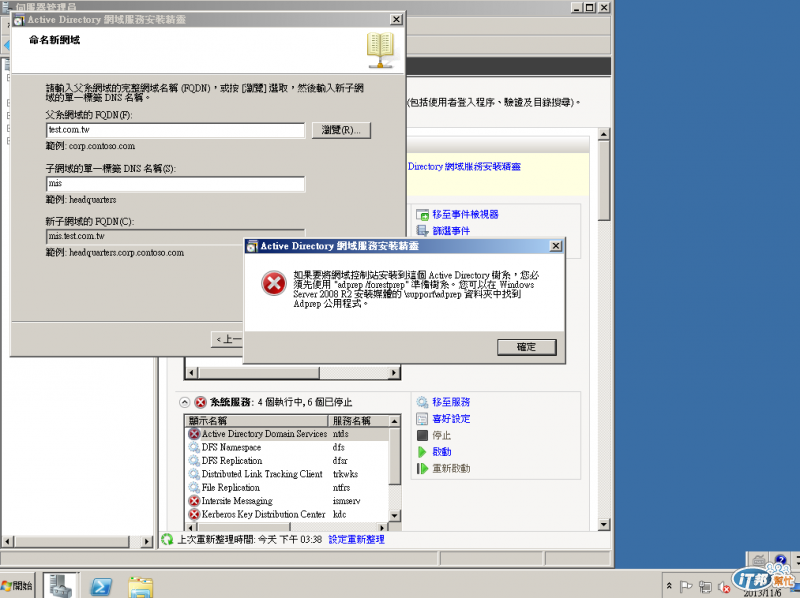The height and width of the screenshot is (598, 800).
Task: Click the 顯示名稱 column header
Action: (257, 421)
